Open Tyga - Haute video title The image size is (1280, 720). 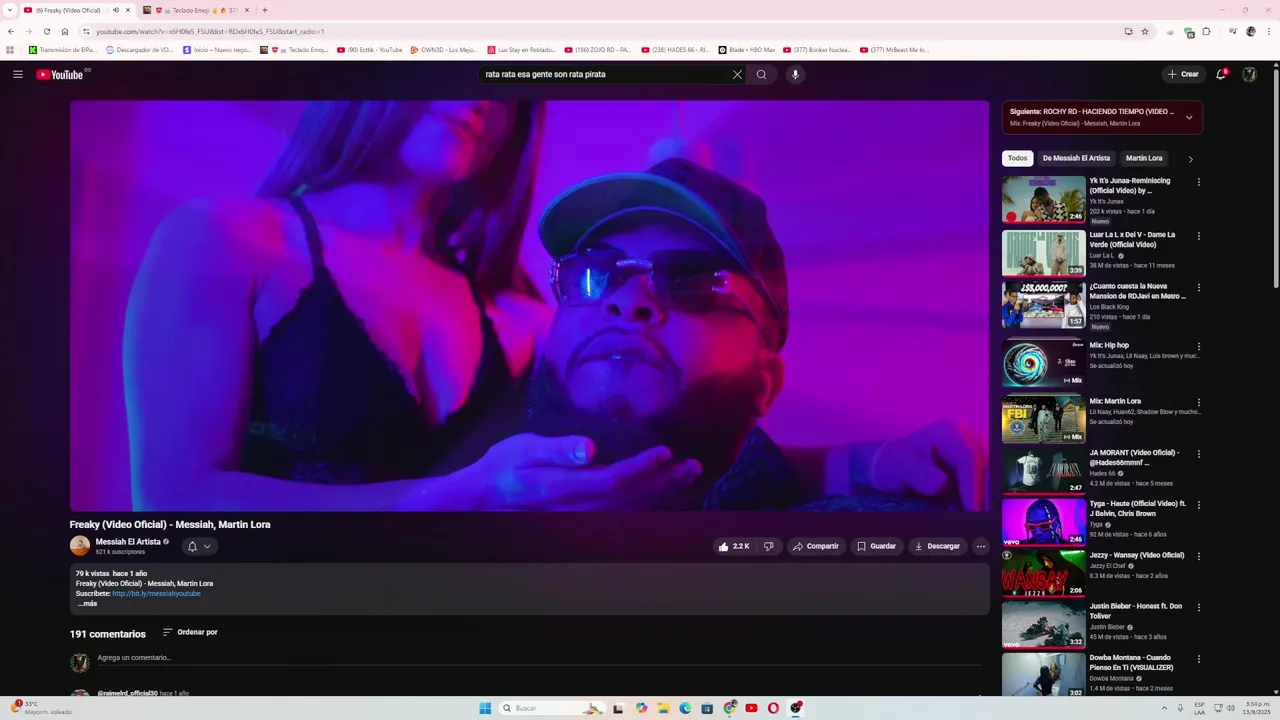(x=1138, y=508)
